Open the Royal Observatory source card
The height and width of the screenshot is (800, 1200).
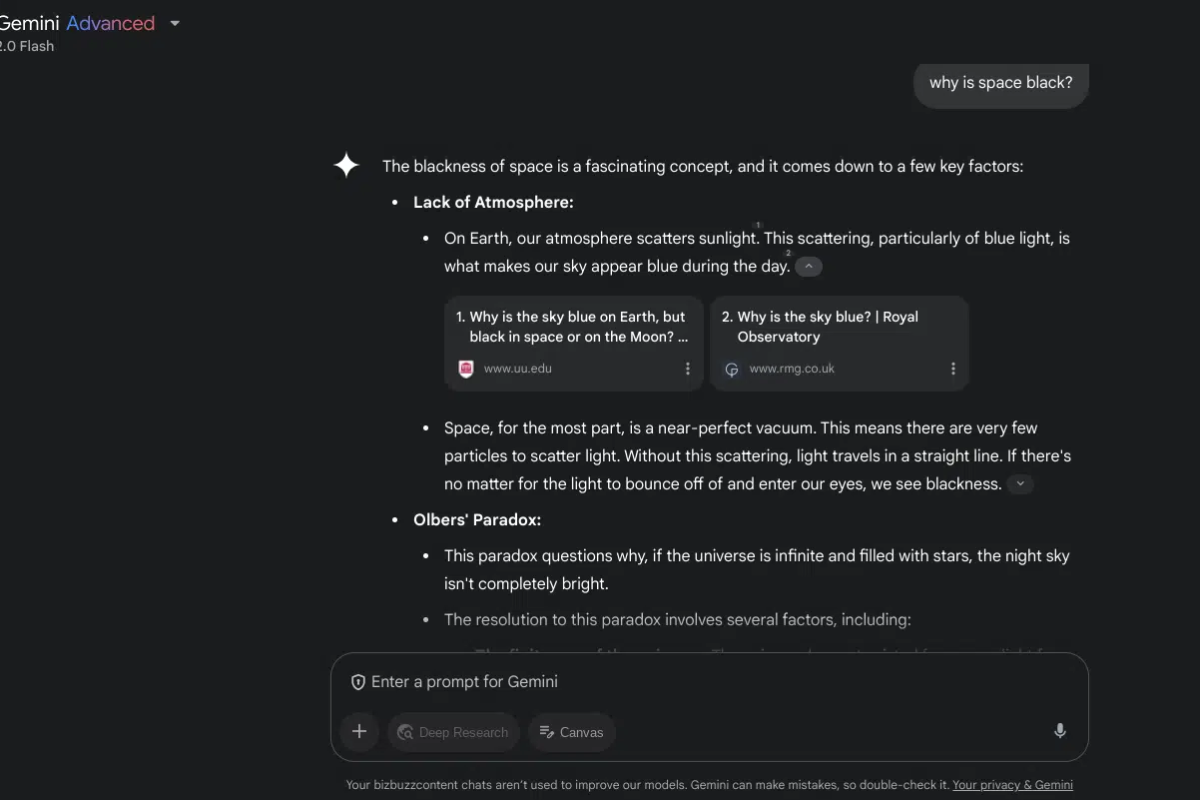(x=839, y=342)
